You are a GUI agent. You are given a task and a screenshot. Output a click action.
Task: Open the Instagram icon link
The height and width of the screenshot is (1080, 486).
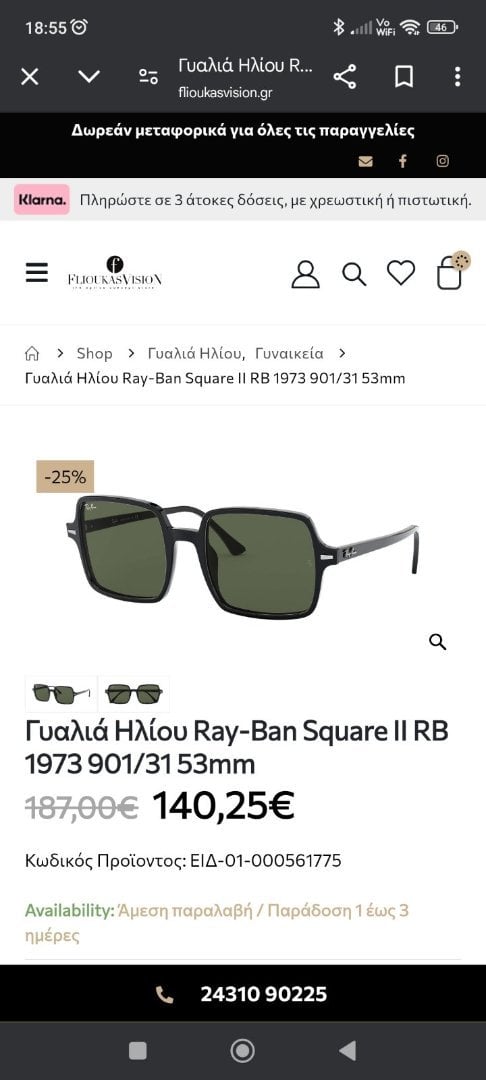pos(443,161)
